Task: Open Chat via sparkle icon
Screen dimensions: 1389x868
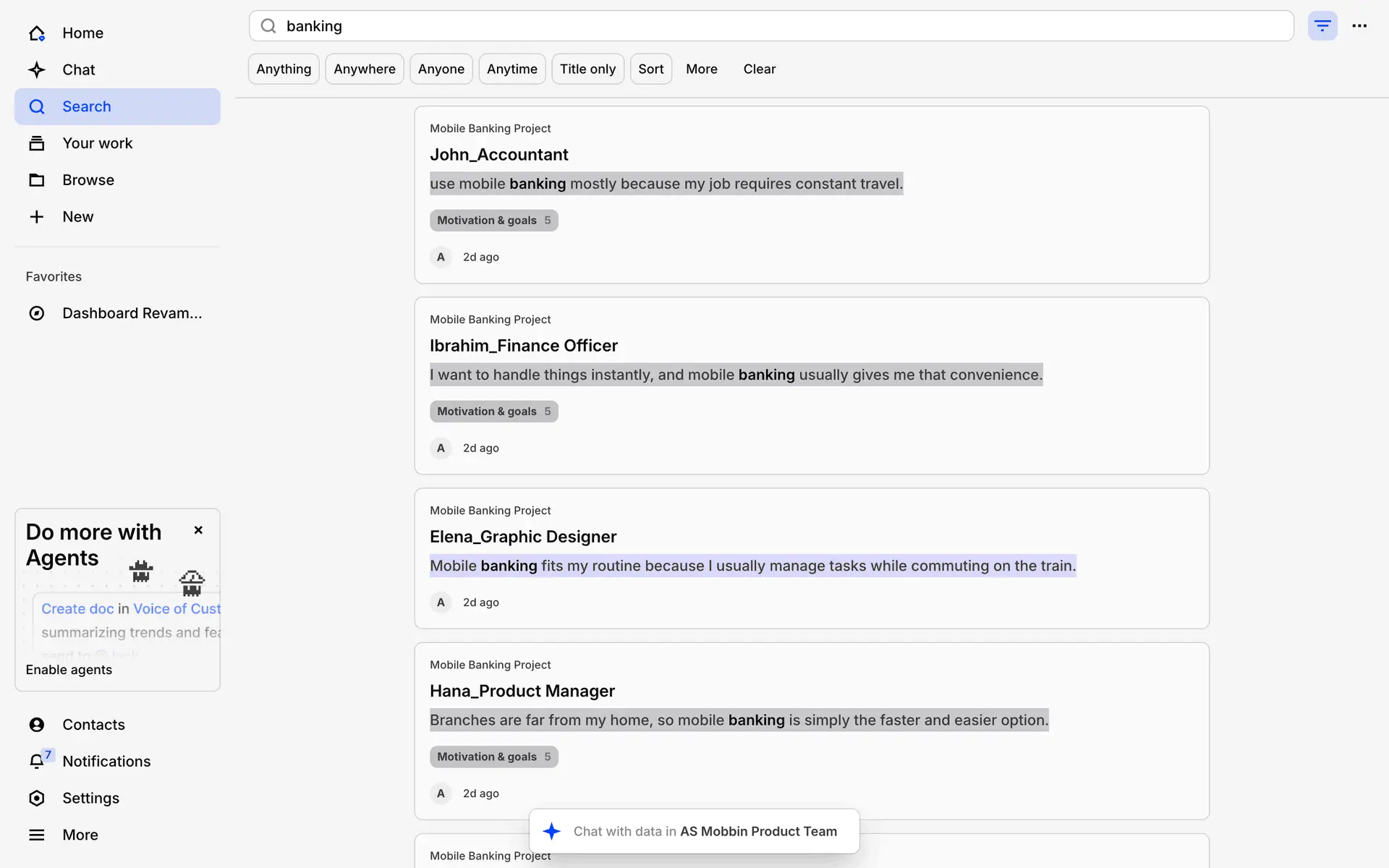Action: pyautogui.click(x=37, y=70)
